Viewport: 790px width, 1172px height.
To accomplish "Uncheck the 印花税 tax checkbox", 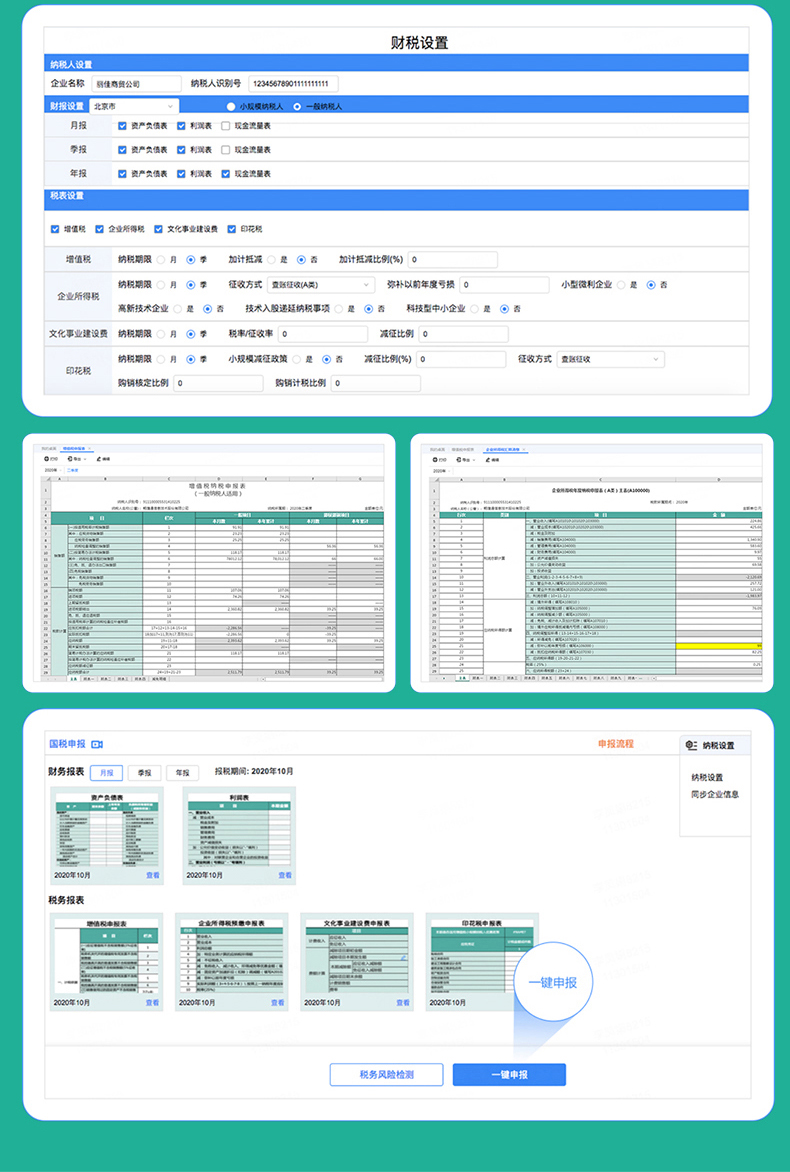I will (x=231, y=229).
